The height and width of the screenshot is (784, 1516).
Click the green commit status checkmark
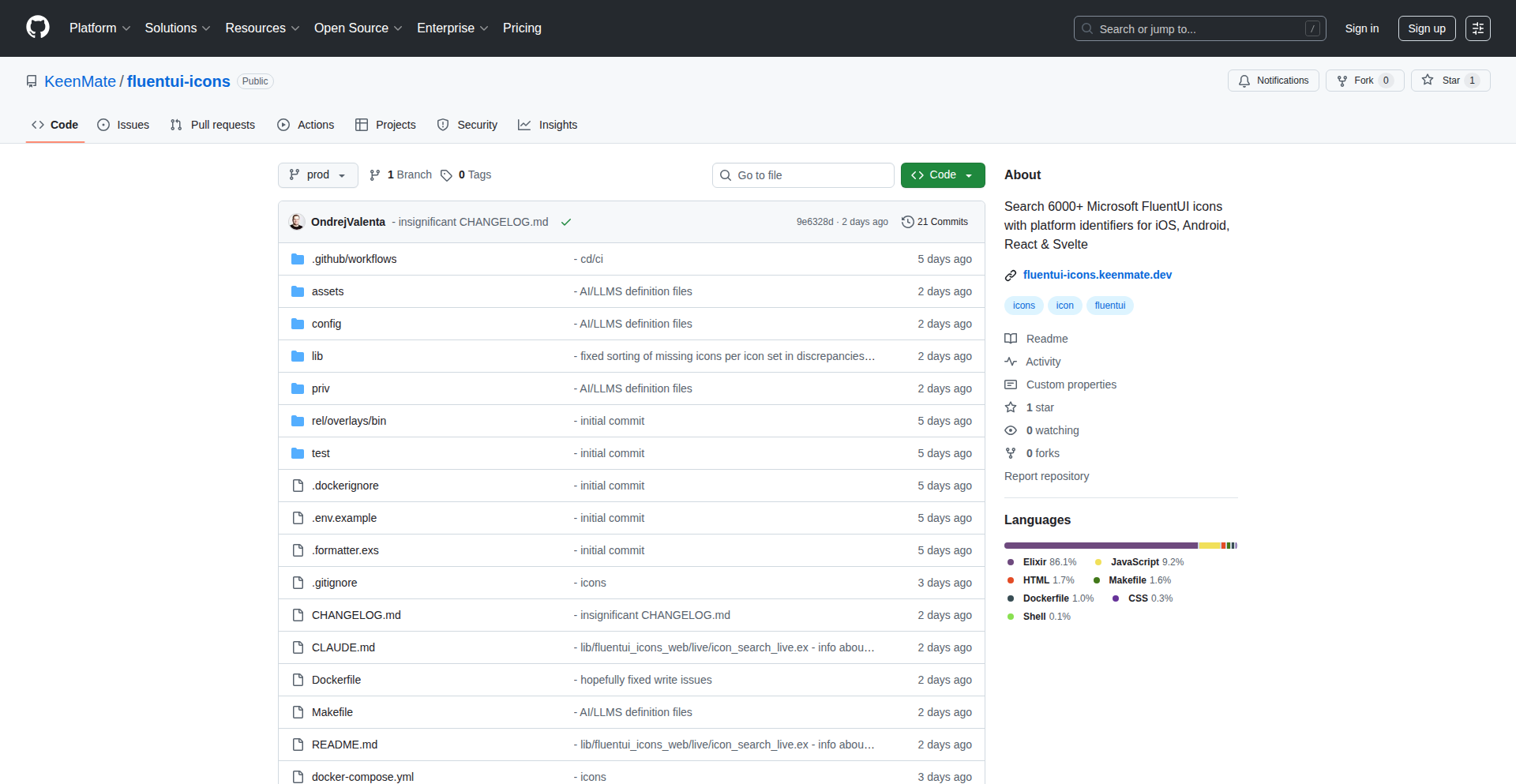[566, 222]
